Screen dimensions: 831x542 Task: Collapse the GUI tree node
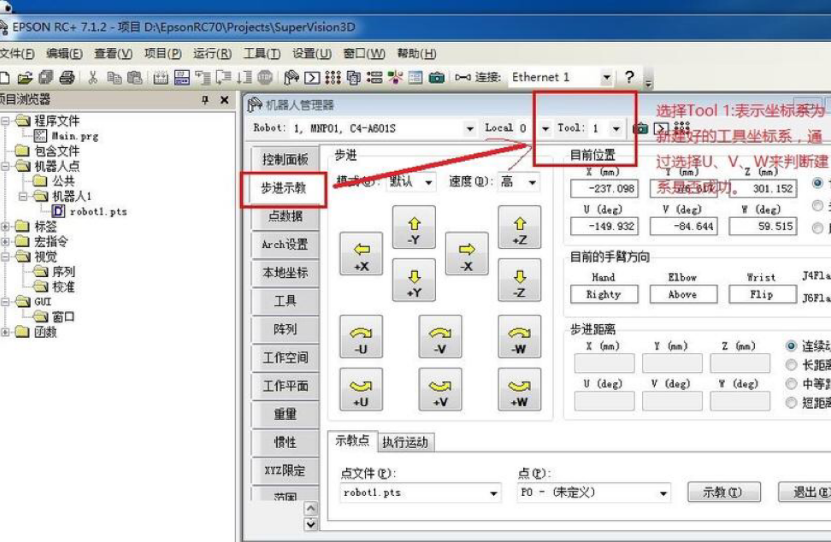(x=5, y=302)
